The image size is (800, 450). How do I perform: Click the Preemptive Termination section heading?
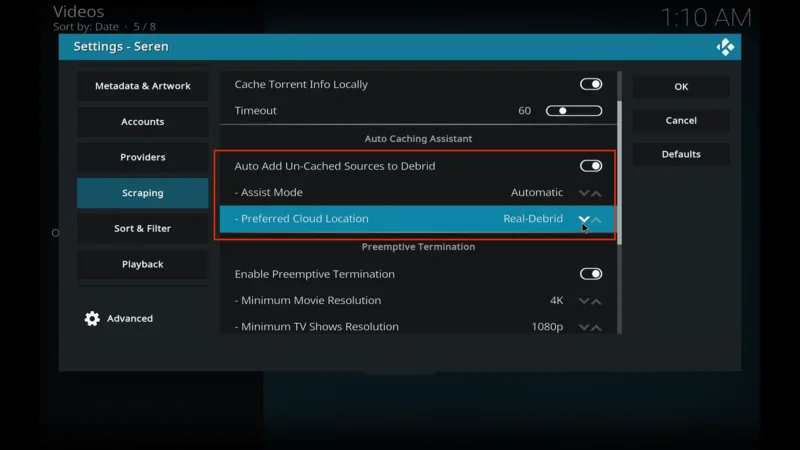pyautogui.click(x=418, y=247)
